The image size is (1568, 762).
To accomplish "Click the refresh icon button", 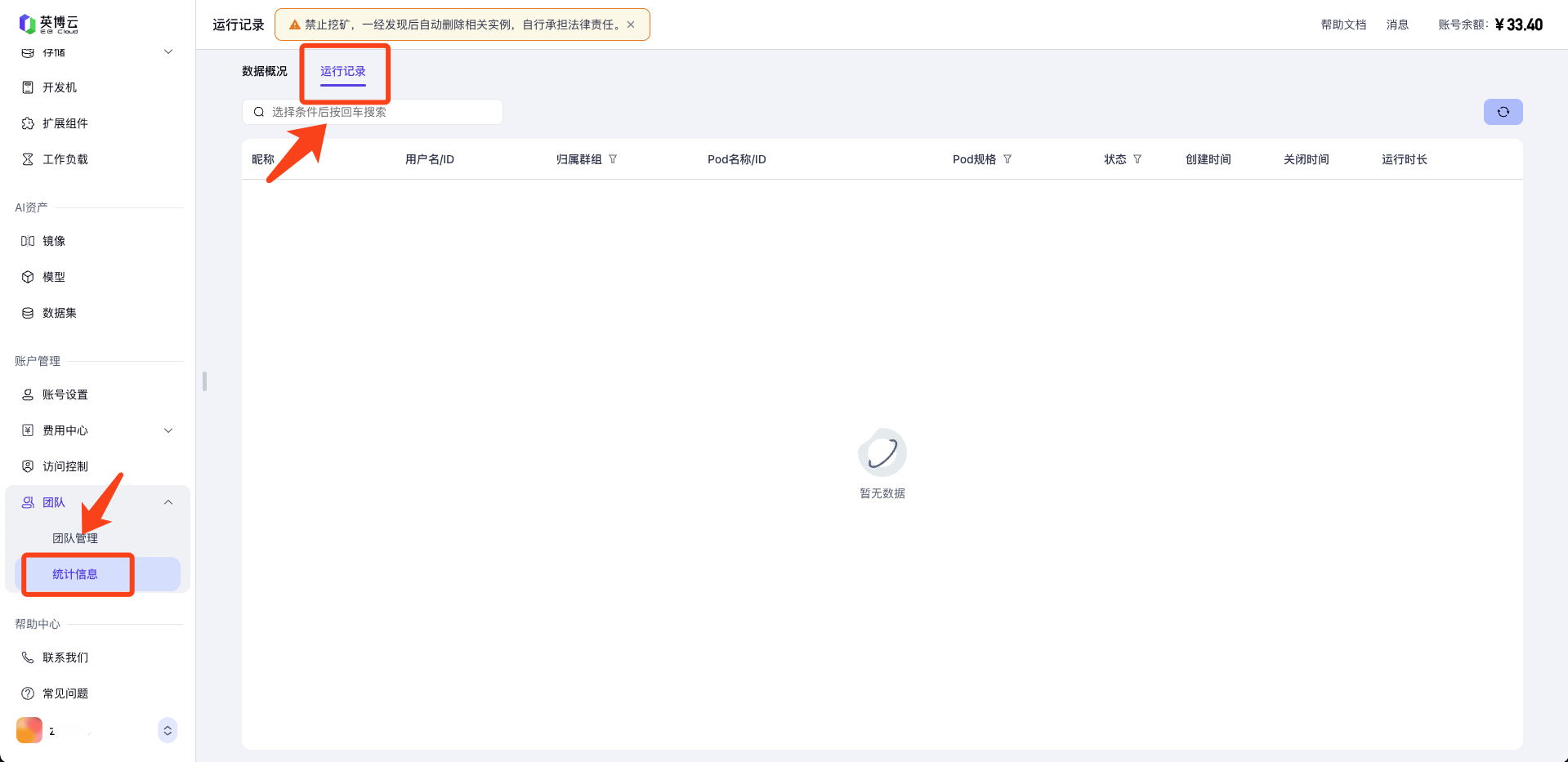I will [x=1503, y=112].
